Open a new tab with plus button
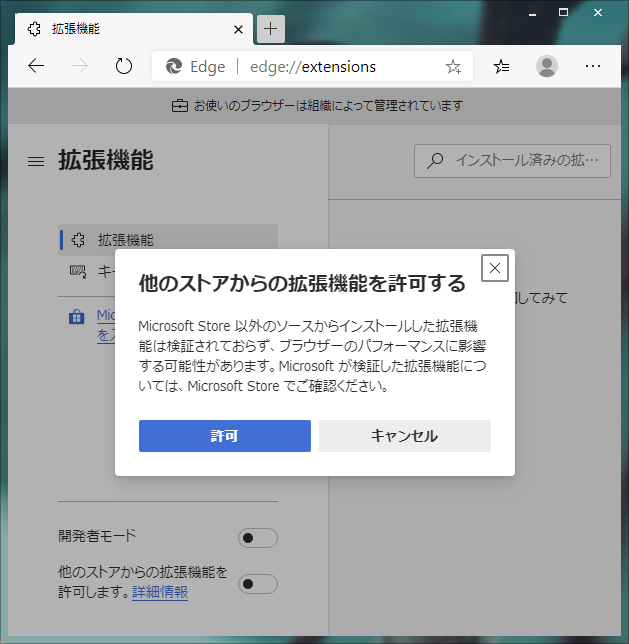 click(x=271, y=29)
